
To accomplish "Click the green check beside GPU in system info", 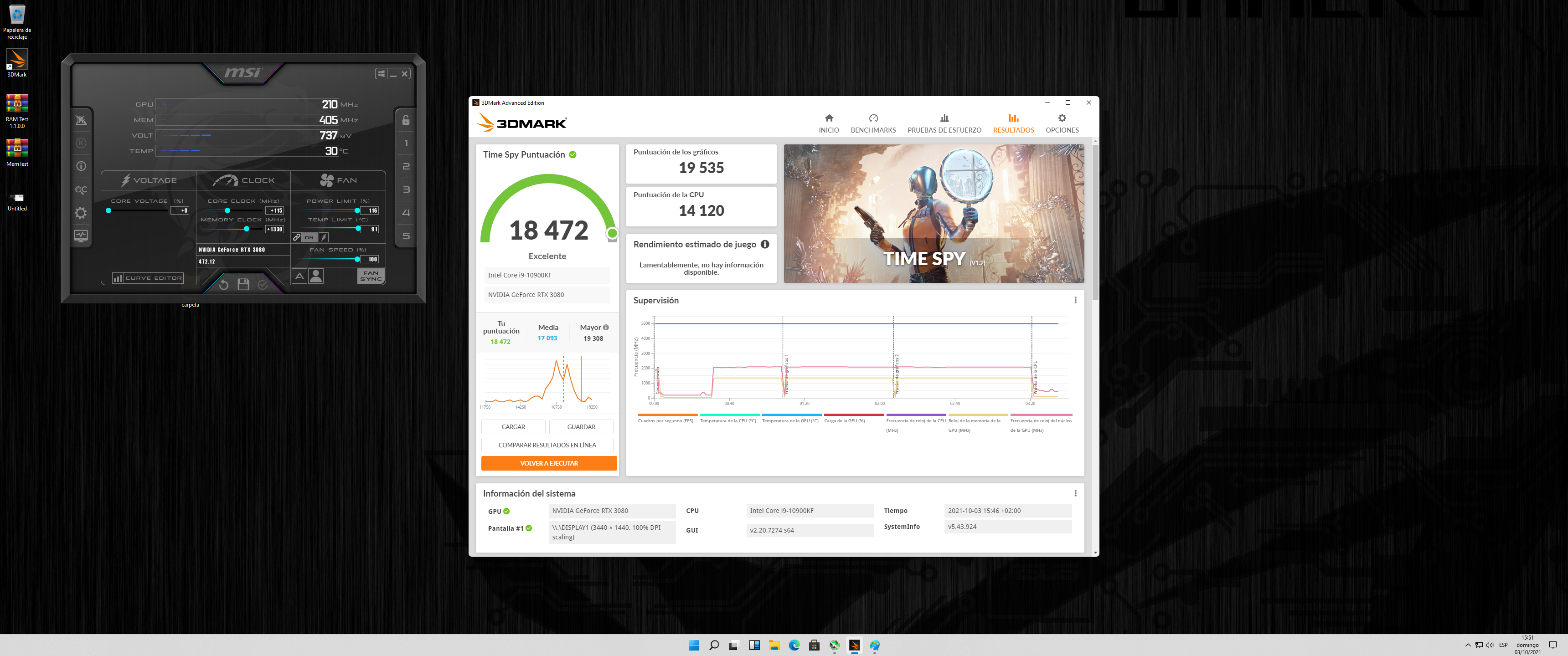I will coord(506,511).
